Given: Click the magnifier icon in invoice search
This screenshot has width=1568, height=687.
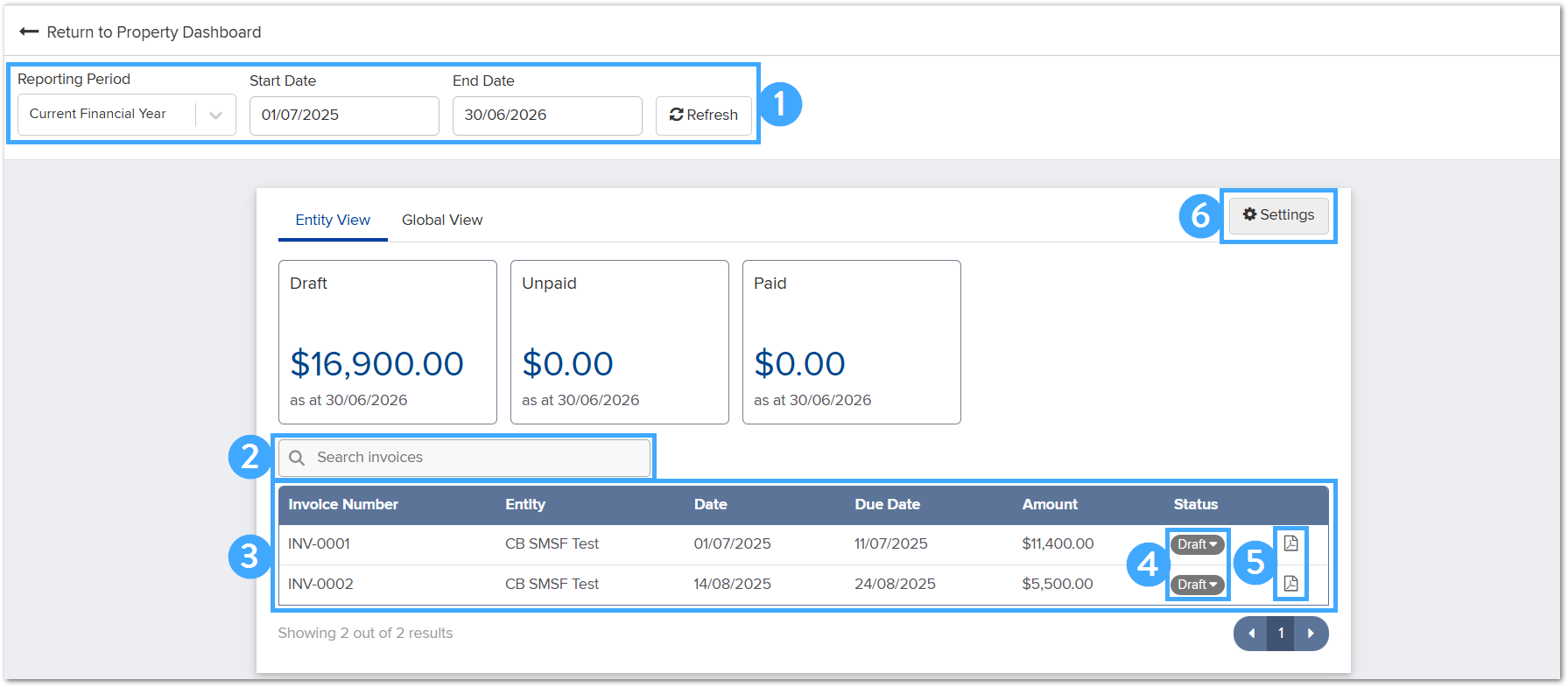Looking at the screenshot, I should point(297,458).
